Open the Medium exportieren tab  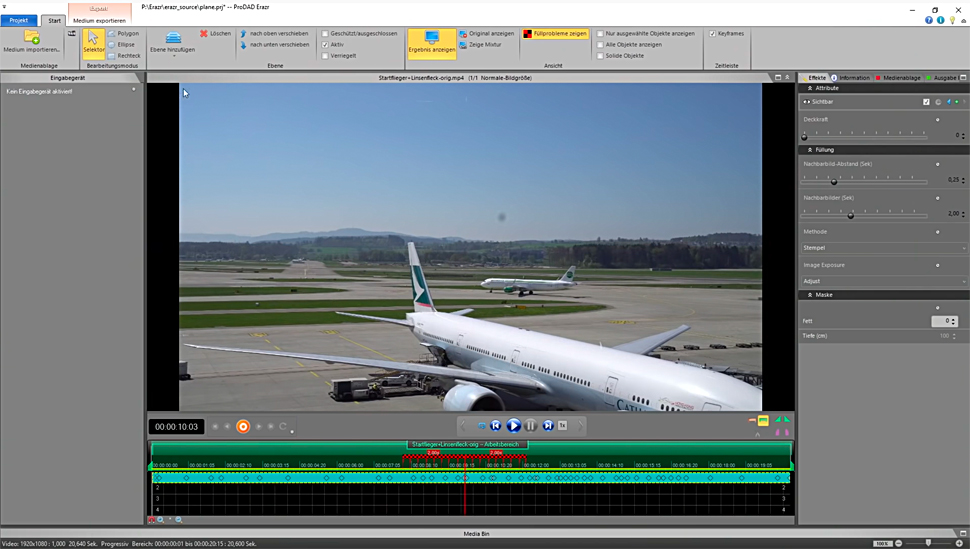(100, 20)
